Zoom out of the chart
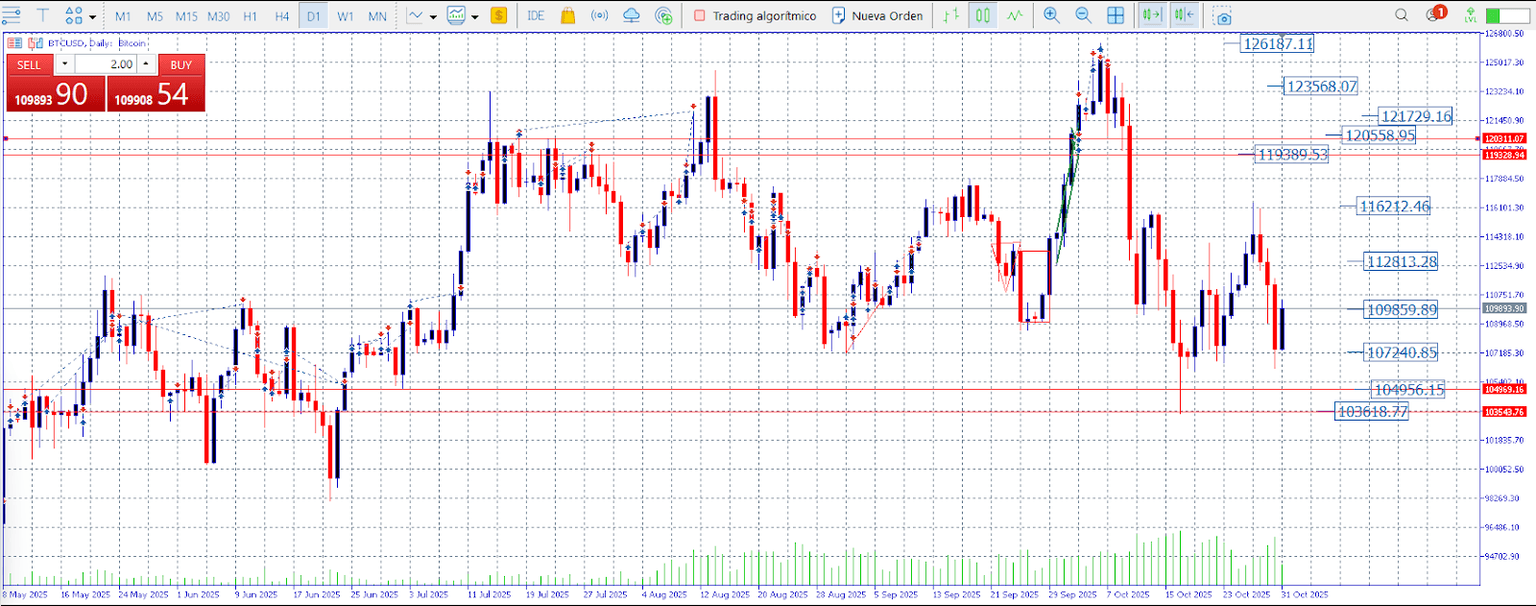This screenshot has height=606, width=1536. click(x=1083, y=16)
